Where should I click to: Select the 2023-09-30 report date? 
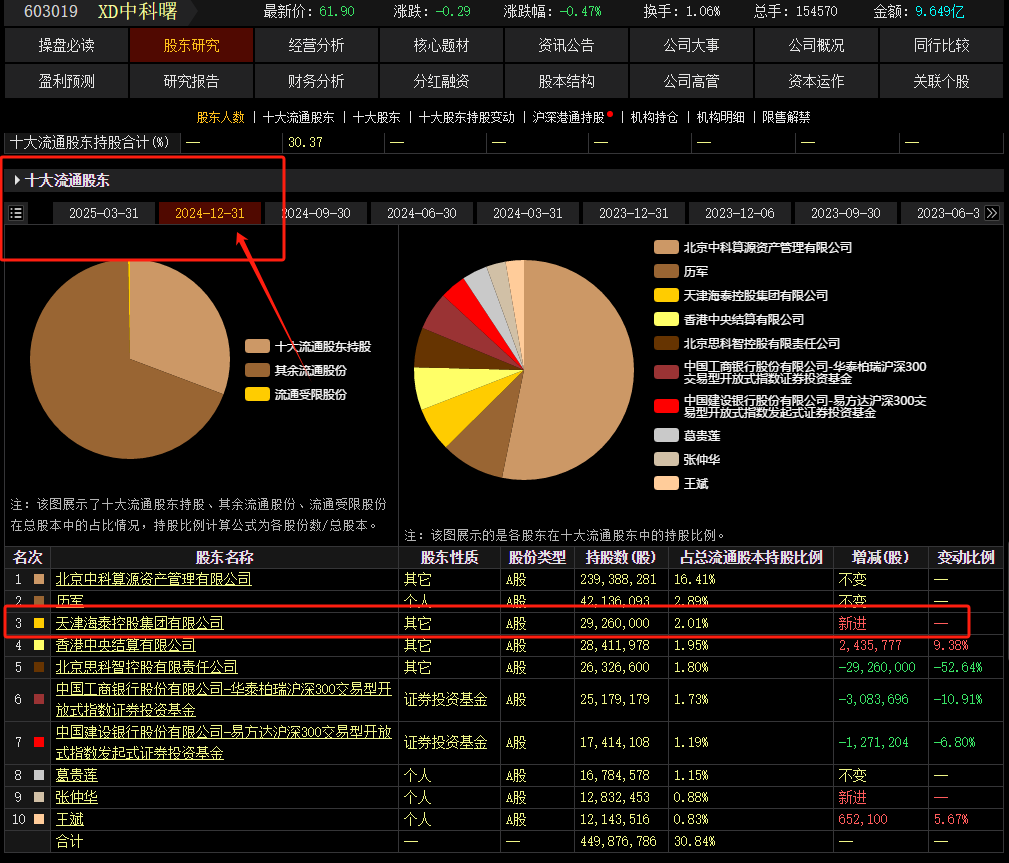click(846, 213)
